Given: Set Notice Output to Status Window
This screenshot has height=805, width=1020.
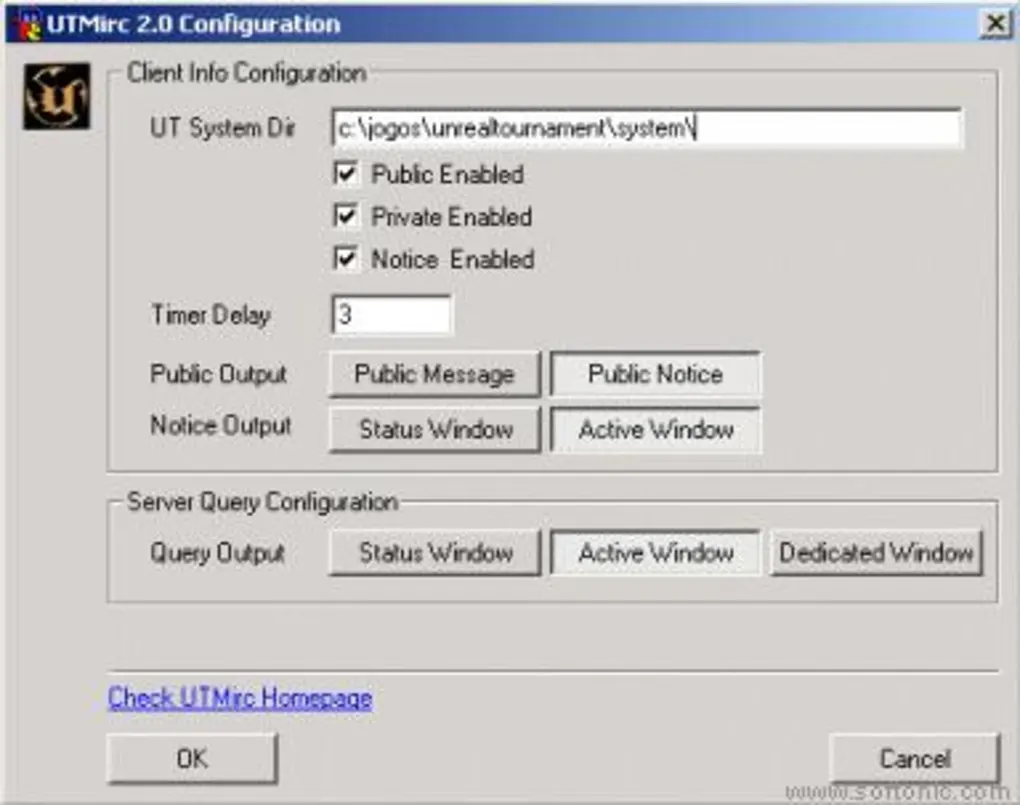Looking at the screenshot, I should click(434, 430).
